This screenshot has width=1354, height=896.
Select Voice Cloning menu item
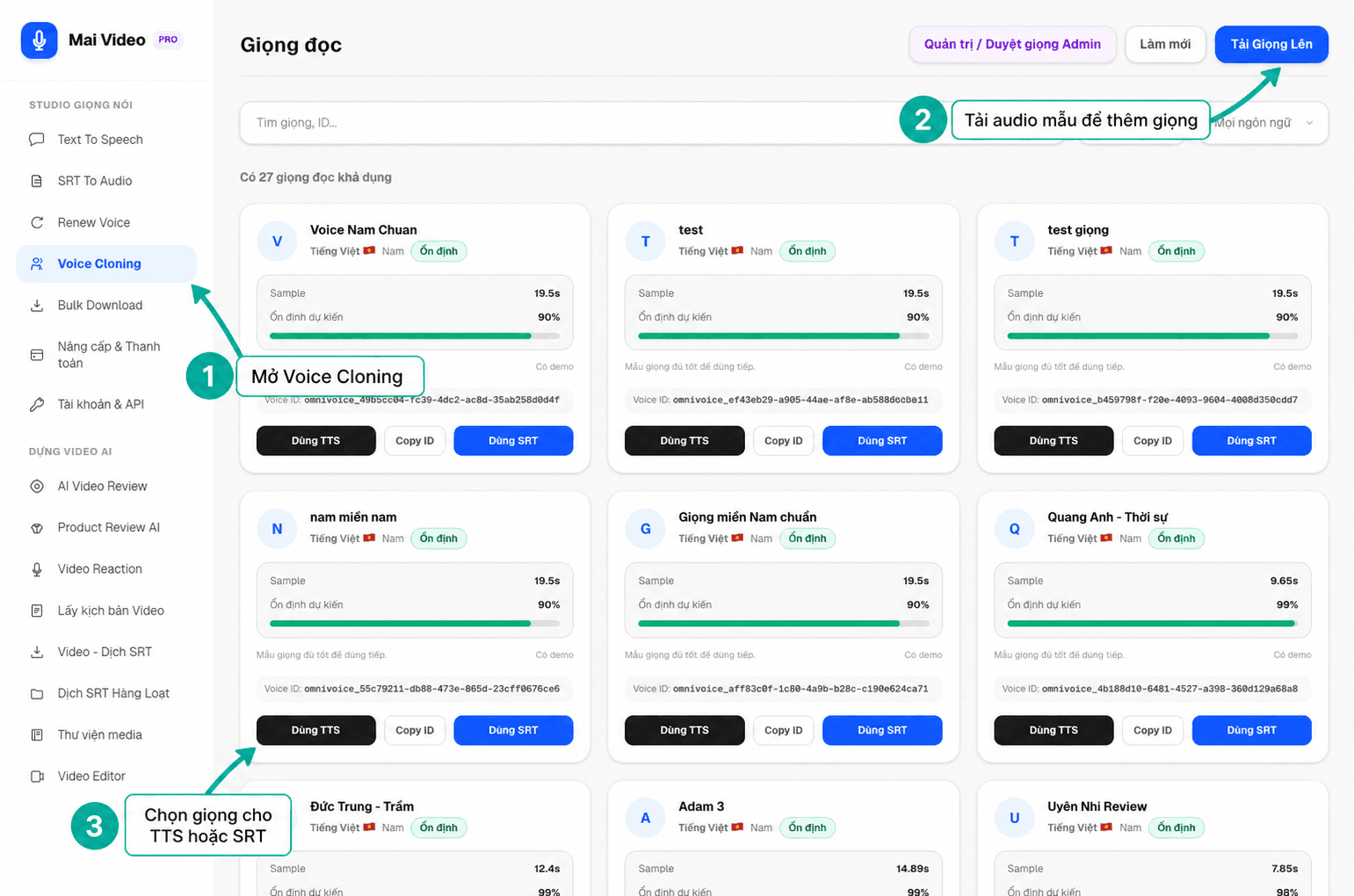click(106, 264)
